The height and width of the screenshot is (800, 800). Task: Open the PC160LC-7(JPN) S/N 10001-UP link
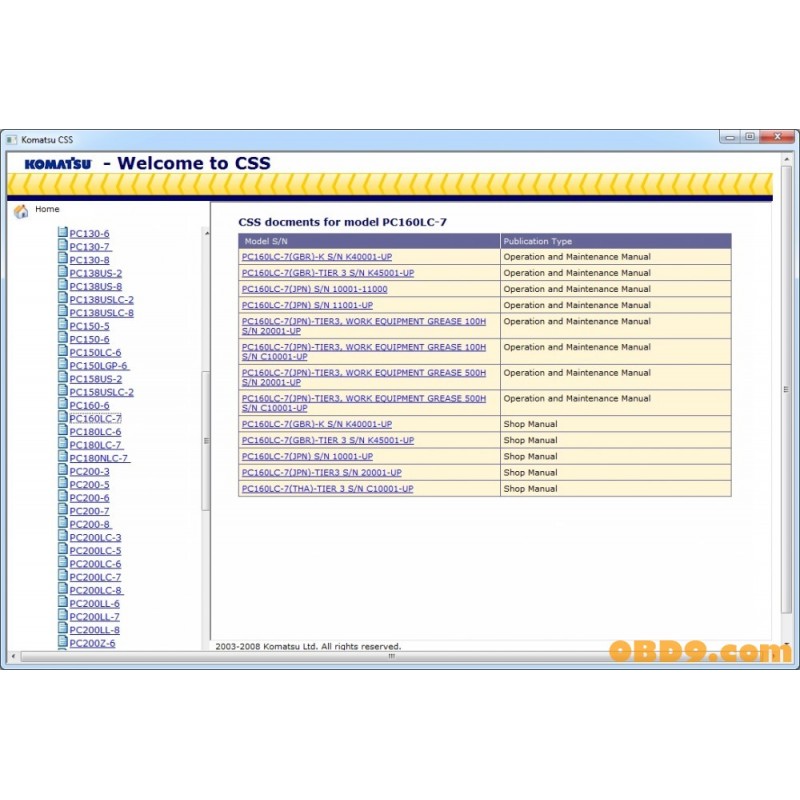pos(307,457)
